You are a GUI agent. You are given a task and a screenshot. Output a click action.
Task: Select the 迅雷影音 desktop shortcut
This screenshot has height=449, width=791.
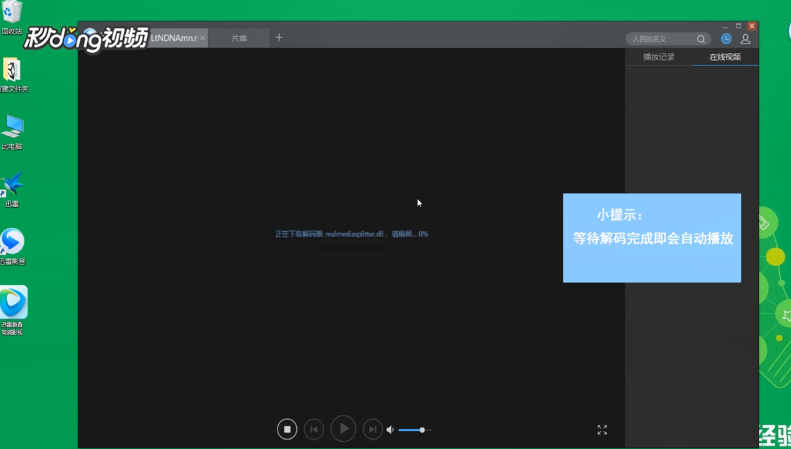tap(12, 247)
